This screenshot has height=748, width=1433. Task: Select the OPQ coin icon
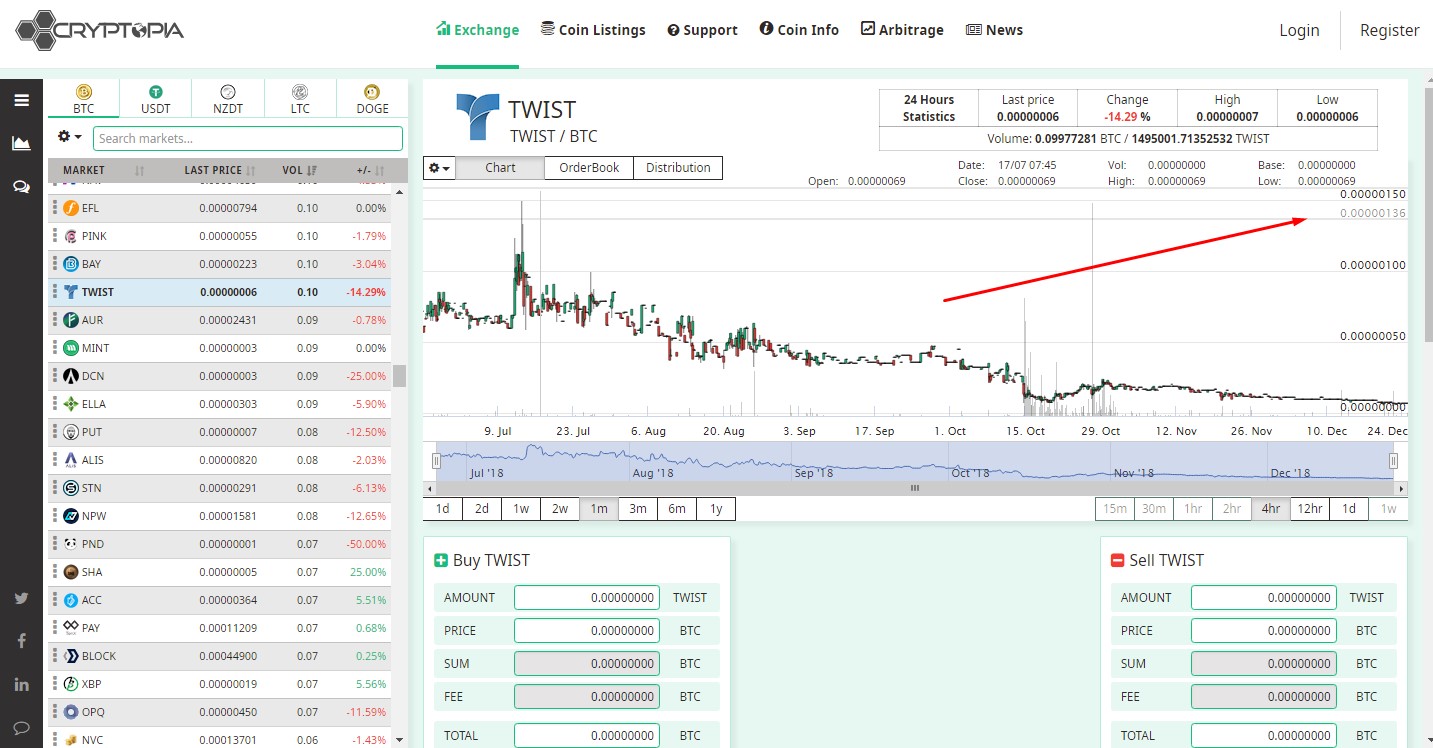[71, 712]
